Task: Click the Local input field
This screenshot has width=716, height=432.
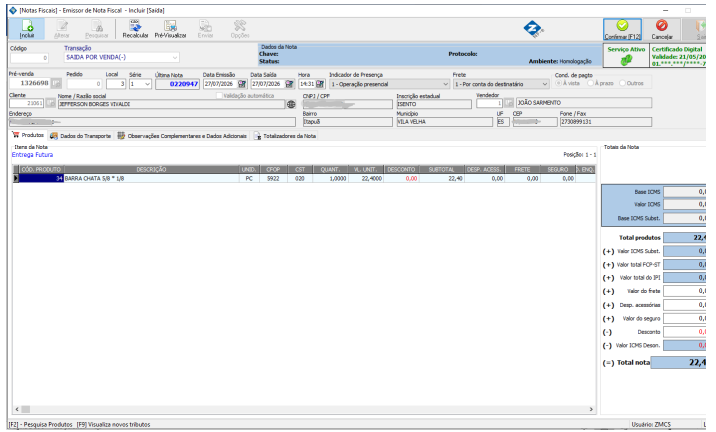Action: pyautogui.click(x=116, y=84)
